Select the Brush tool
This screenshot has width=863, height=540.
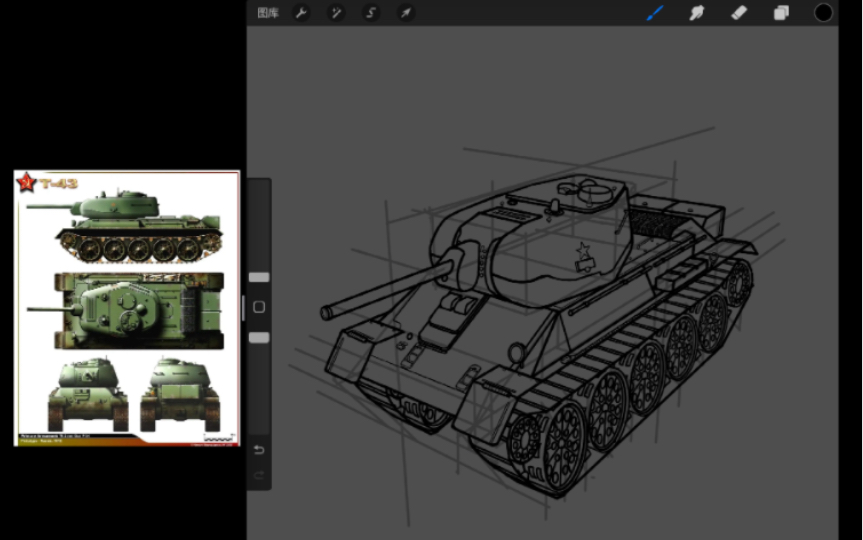pyautogui.click(x=655, y=13)
